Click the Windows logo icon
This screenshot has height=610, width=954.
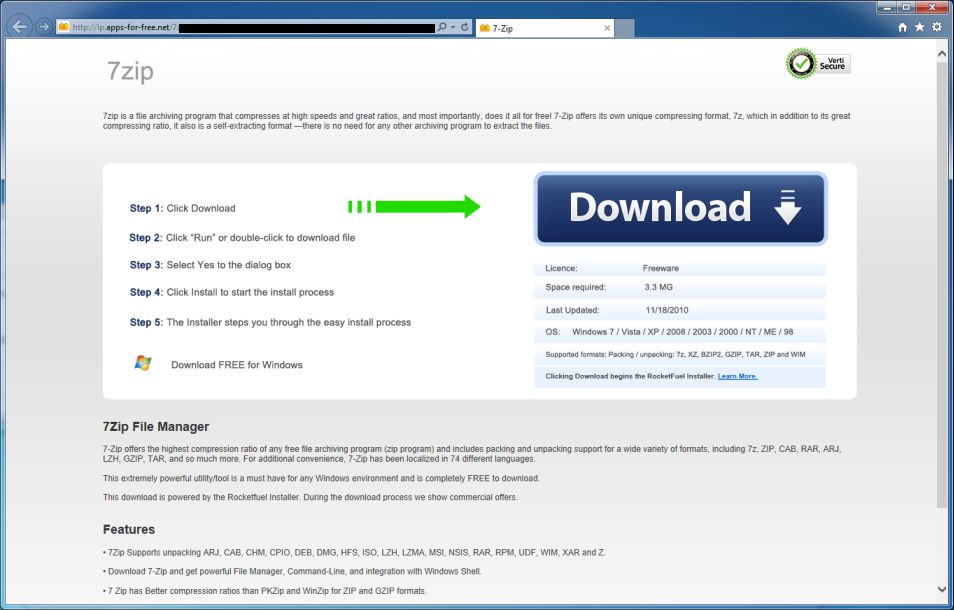pos(143,363)
